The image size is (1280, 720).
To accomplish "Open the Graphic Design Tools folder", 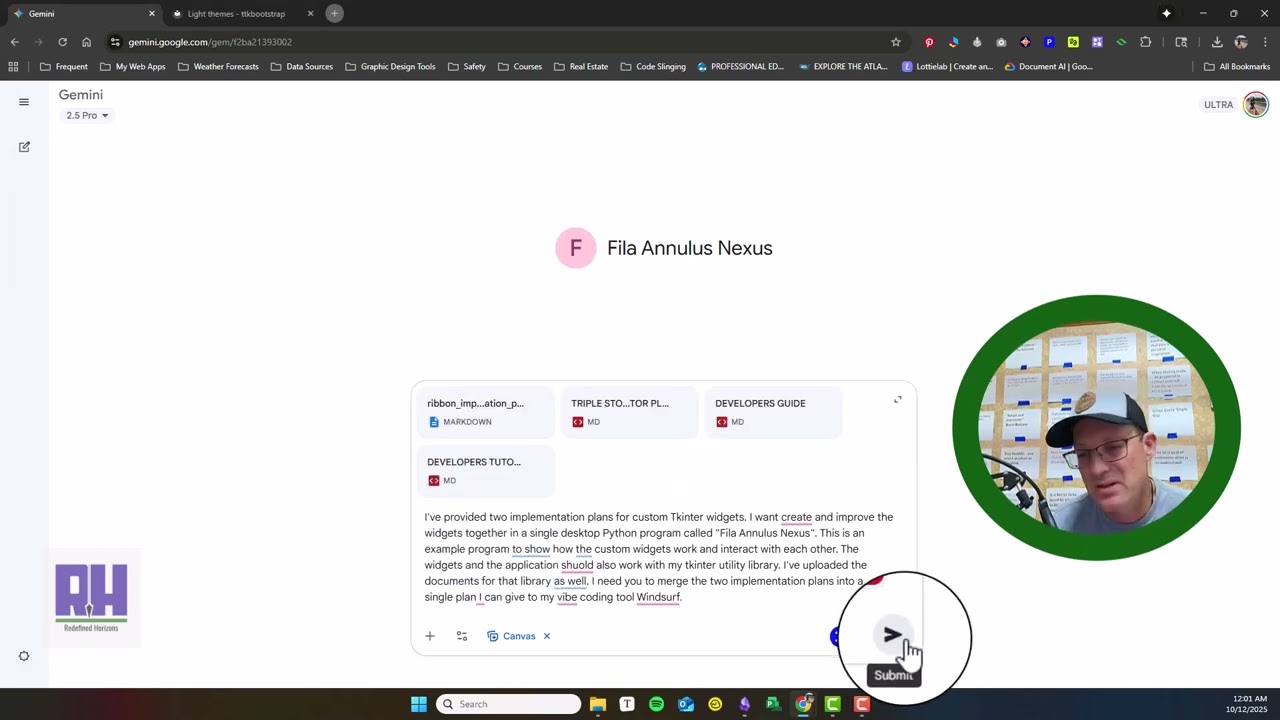I will [390, 67].
